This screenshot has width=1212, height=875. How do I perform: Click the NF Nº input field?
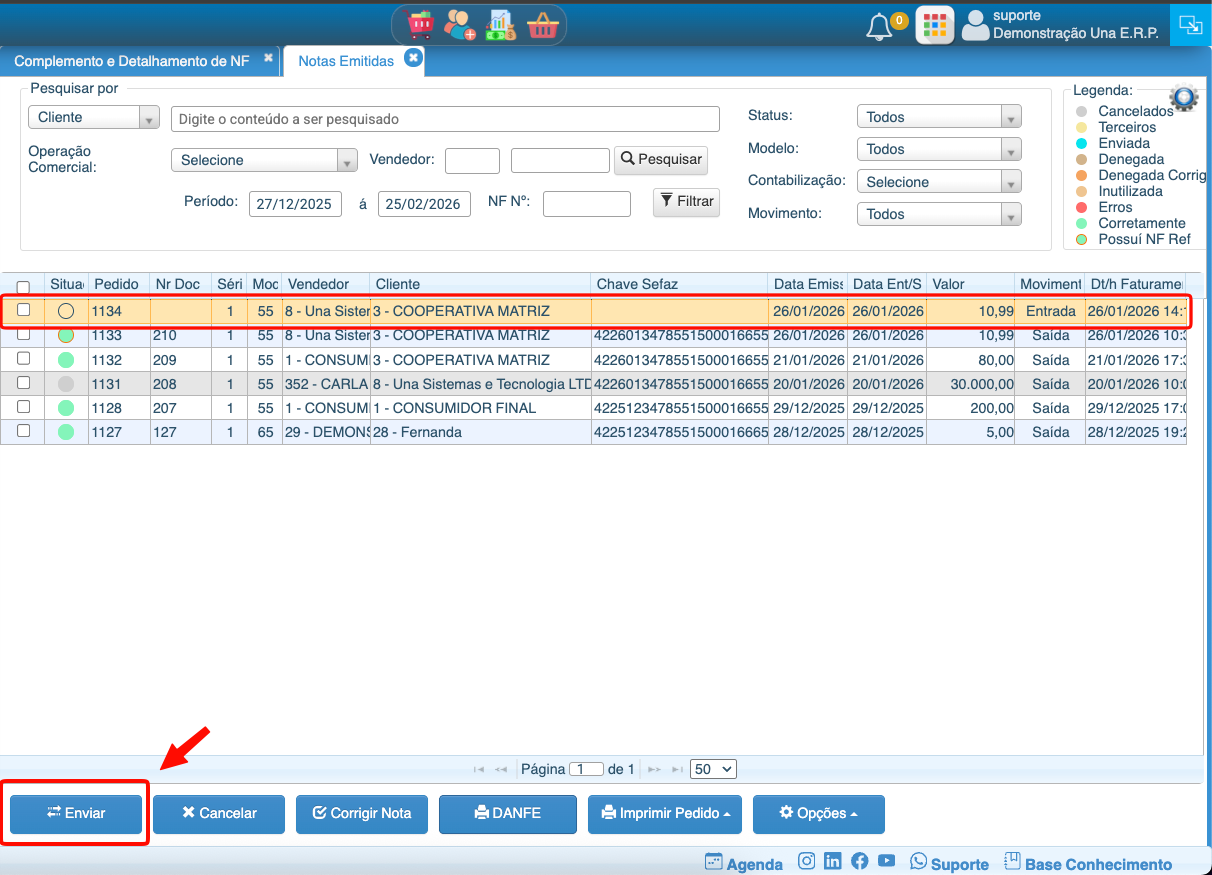point(587,204)
